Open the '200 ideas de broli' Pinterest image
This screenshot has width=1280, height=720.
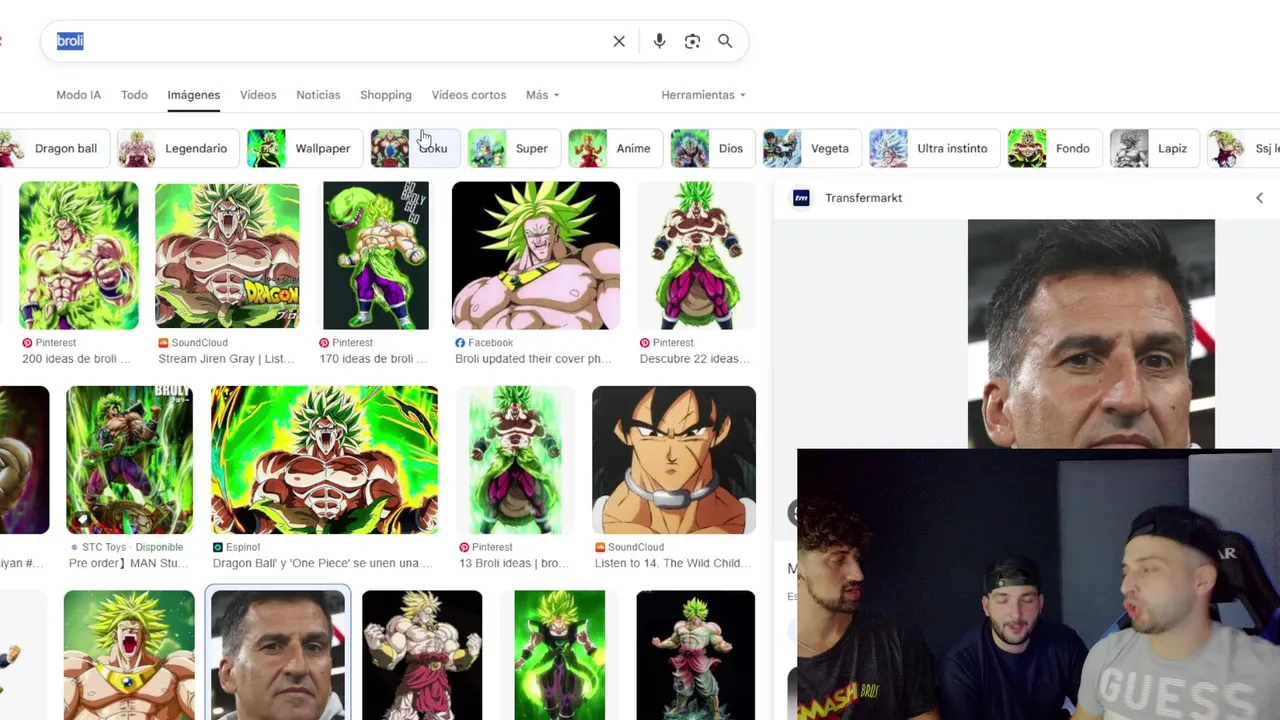pyautogui.click(x=79, y=255)
